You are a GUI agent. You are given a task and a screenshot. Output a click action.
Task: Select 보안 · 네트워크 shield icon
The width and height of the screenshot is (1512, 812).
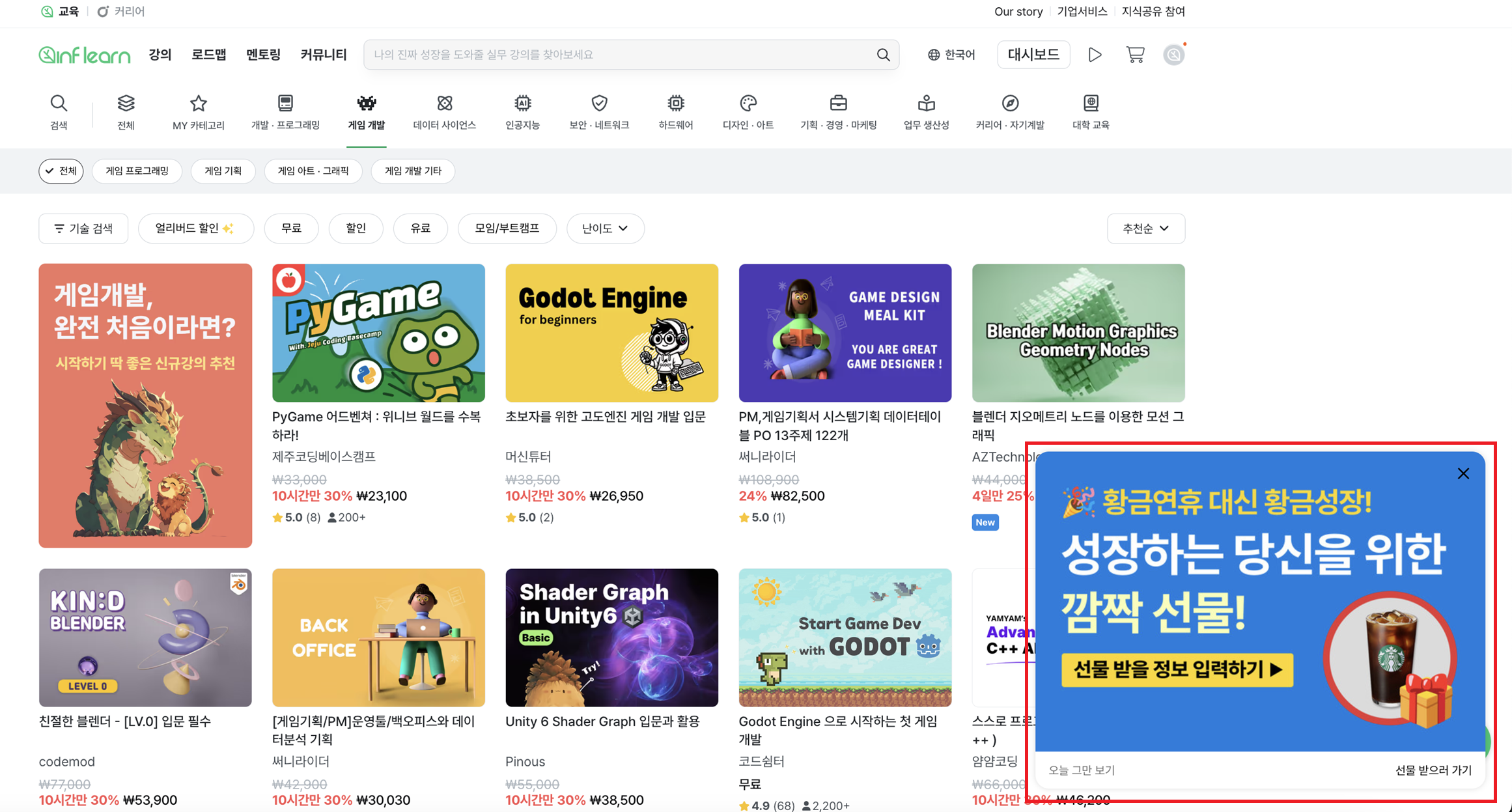point(599,103)
